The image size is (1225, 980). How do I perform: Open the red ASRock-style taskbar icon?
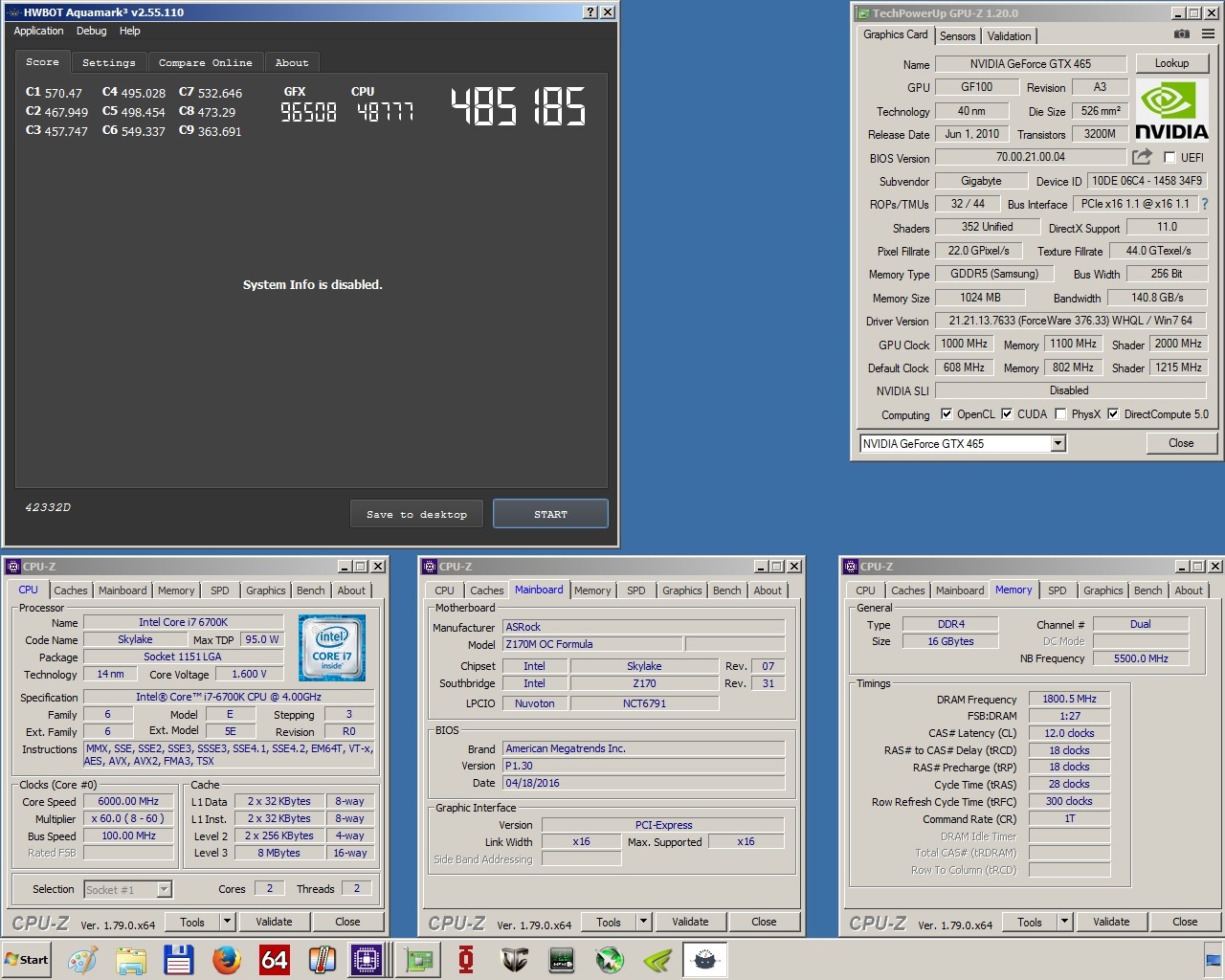pyautogui.click(x=466, y=960)
